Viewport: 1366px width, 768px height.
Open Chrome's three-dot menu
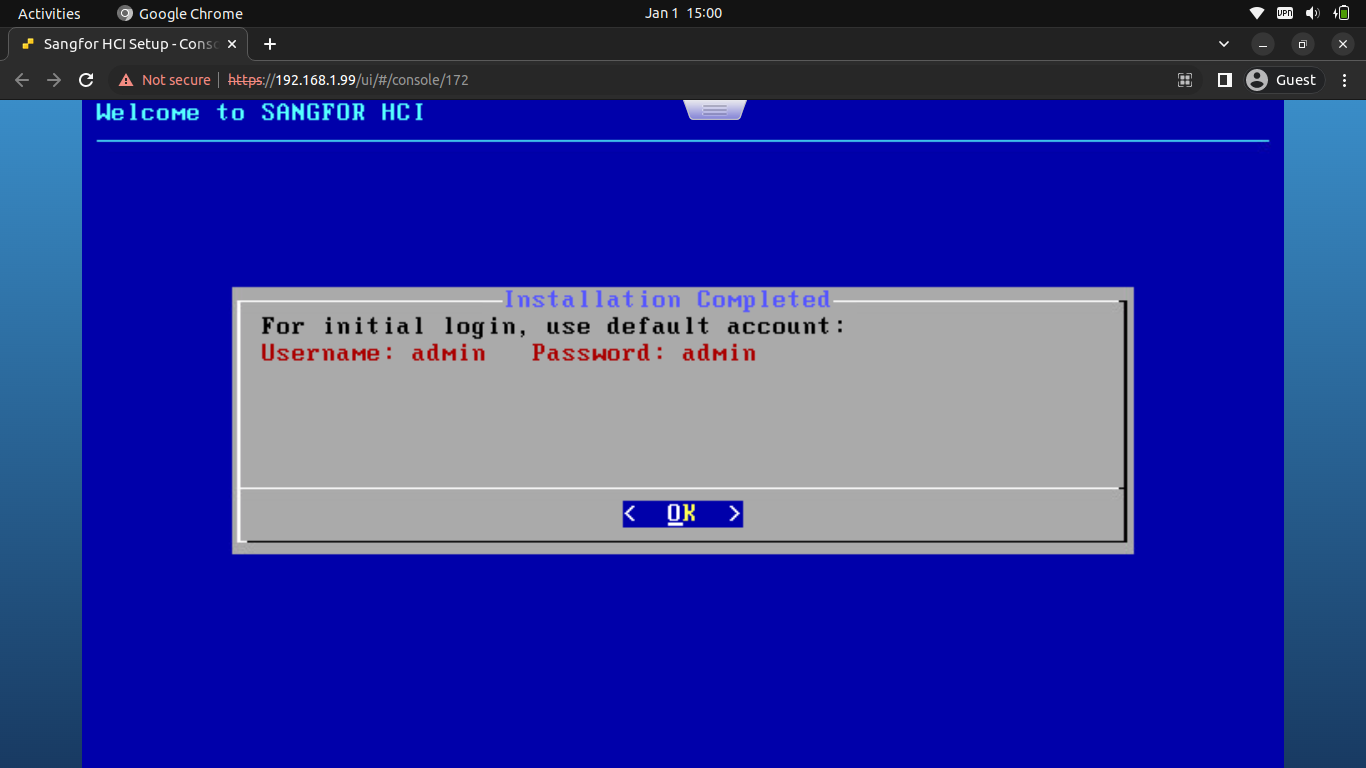coord(1345,80)
